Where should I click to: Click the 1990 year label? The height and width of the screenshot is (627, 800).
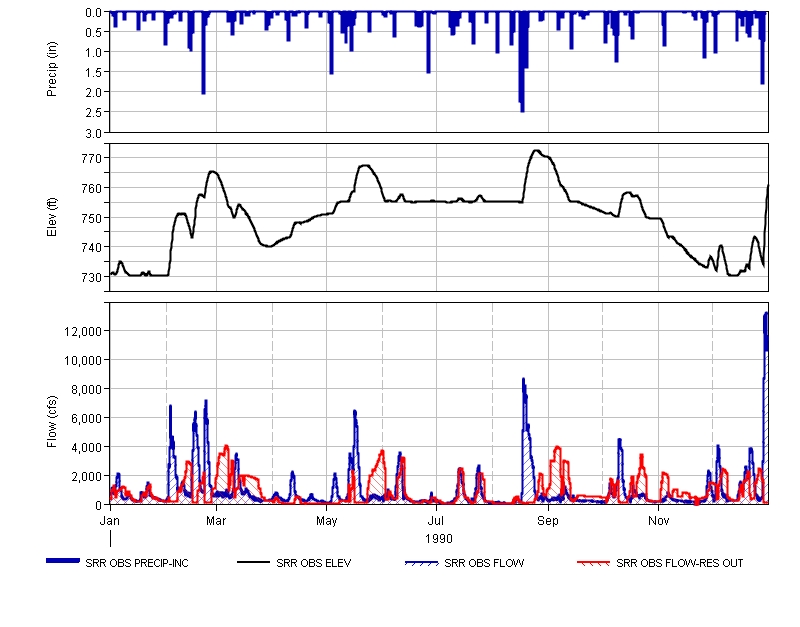click(439, 539)
